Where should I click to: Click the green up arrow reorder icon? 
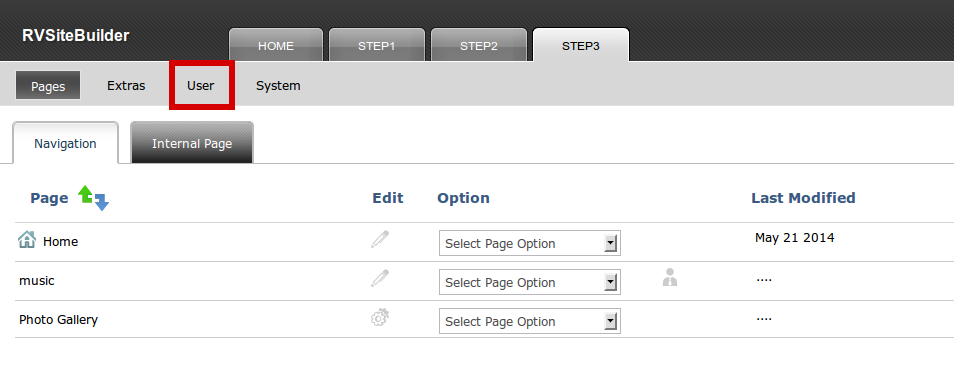(x=86, y=194)
